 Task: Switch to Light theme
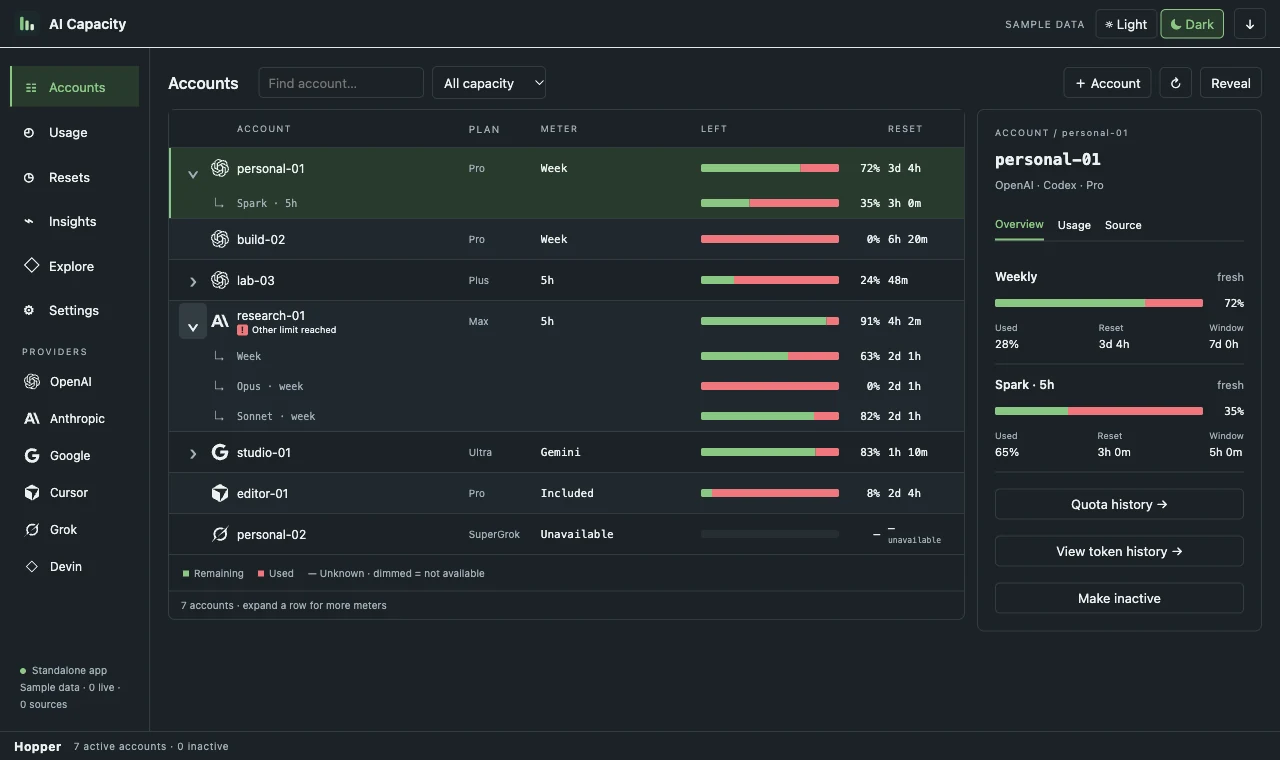point(1126,24)
